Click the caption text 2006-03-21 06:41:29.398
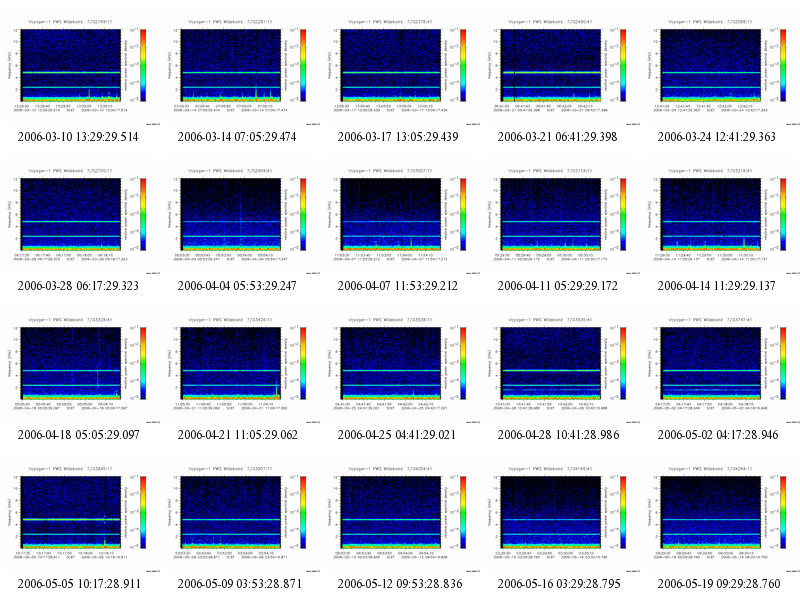Viewport: 800px width, 596px height. (558, 137)
